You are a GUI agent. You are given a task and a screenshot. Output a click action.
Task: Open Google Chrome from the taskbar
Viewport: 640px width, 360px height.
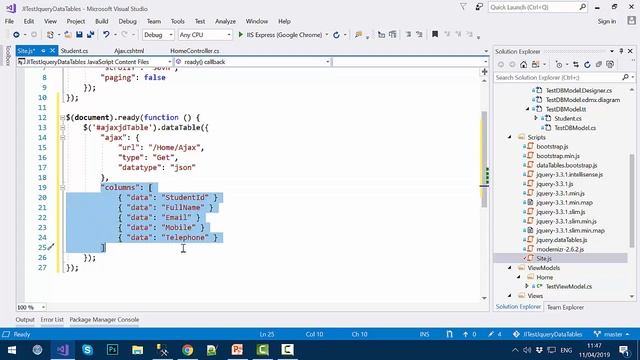click(x=187, y=350)
